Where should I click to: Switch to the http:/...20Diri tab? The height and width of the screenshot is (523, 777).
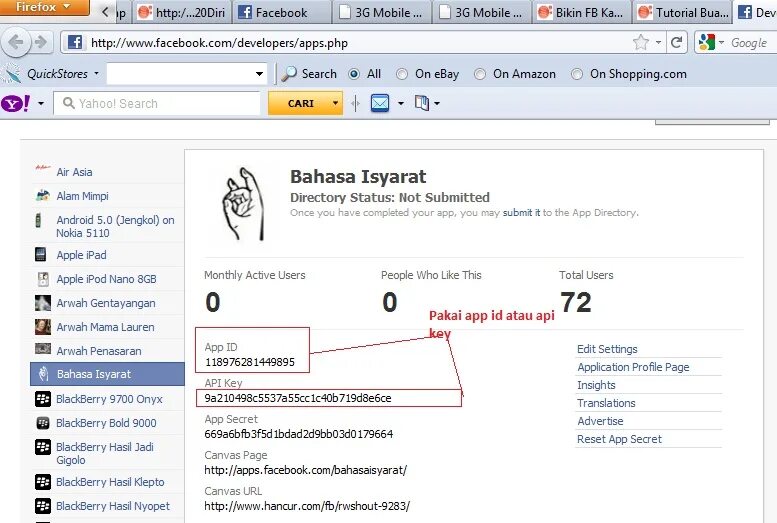tap(182, 12)
